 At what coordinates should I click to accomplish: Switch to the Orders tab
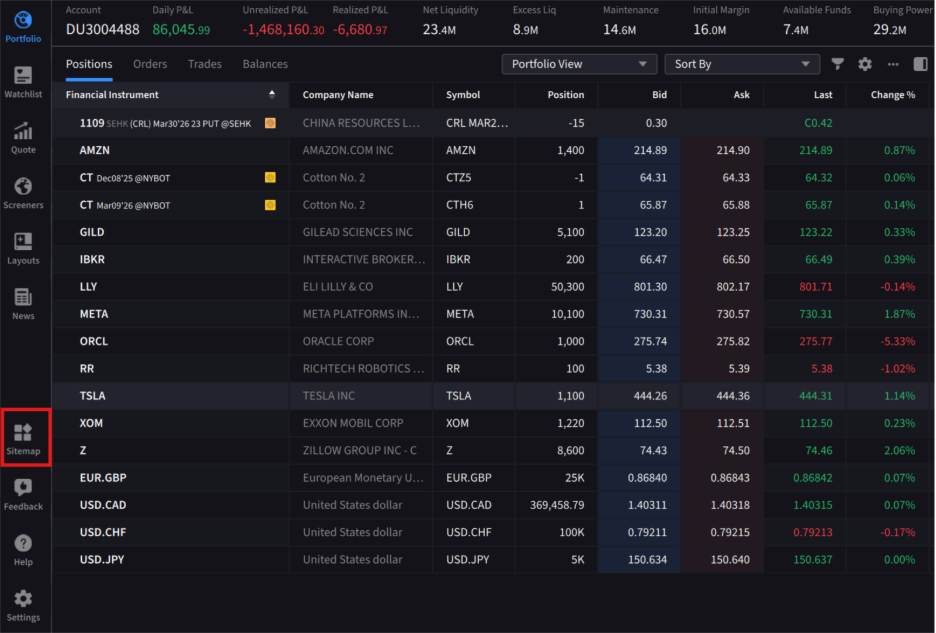coord(150,63)
